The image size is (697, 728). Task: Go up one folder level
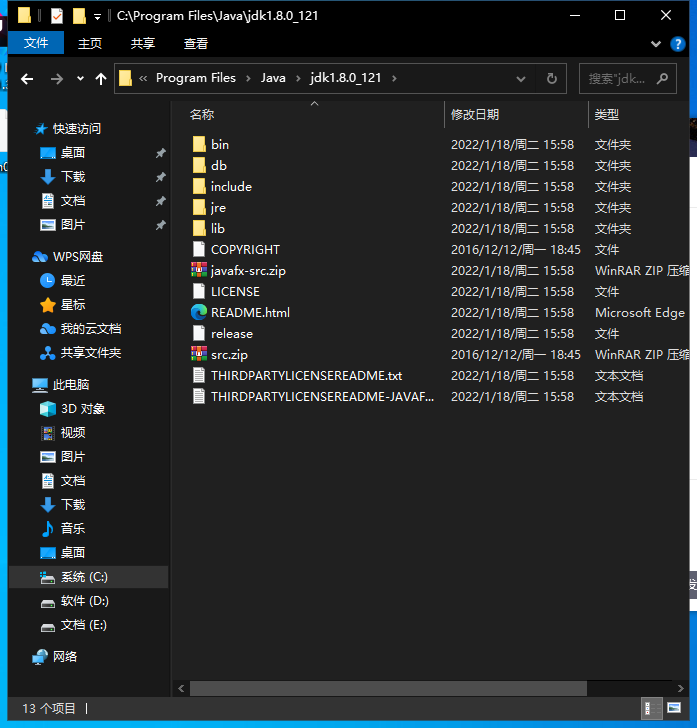coord(100,79)
